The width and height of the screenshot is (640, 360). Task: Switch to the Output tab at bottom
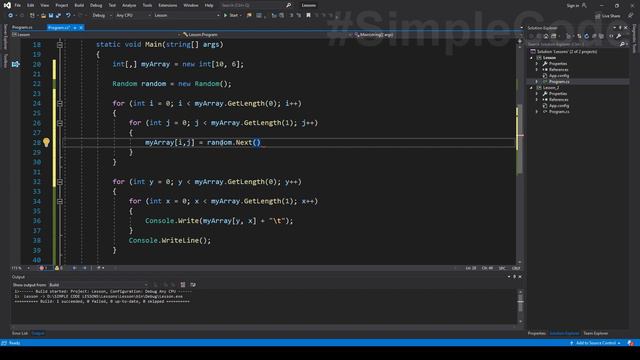coord(38,333)
